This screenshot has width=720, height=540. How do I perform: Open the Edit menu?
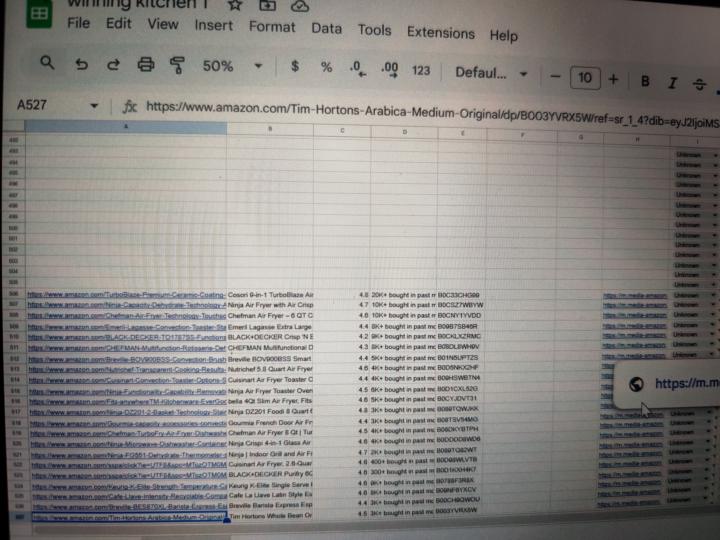(118, 23)
